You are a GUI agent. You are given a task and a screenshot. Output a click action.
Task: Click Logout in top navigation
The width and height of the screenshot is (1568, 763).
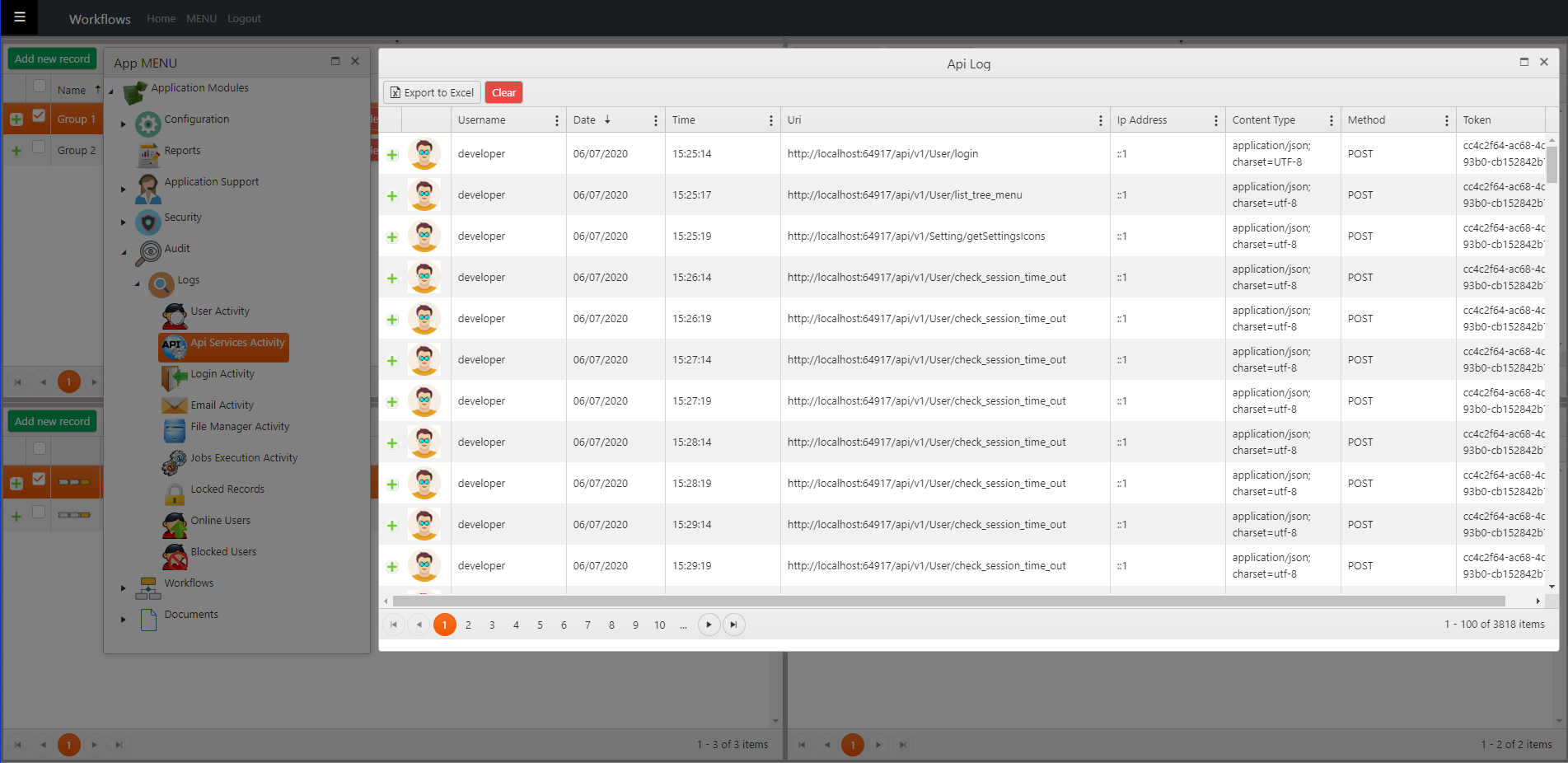click(244, 18)
